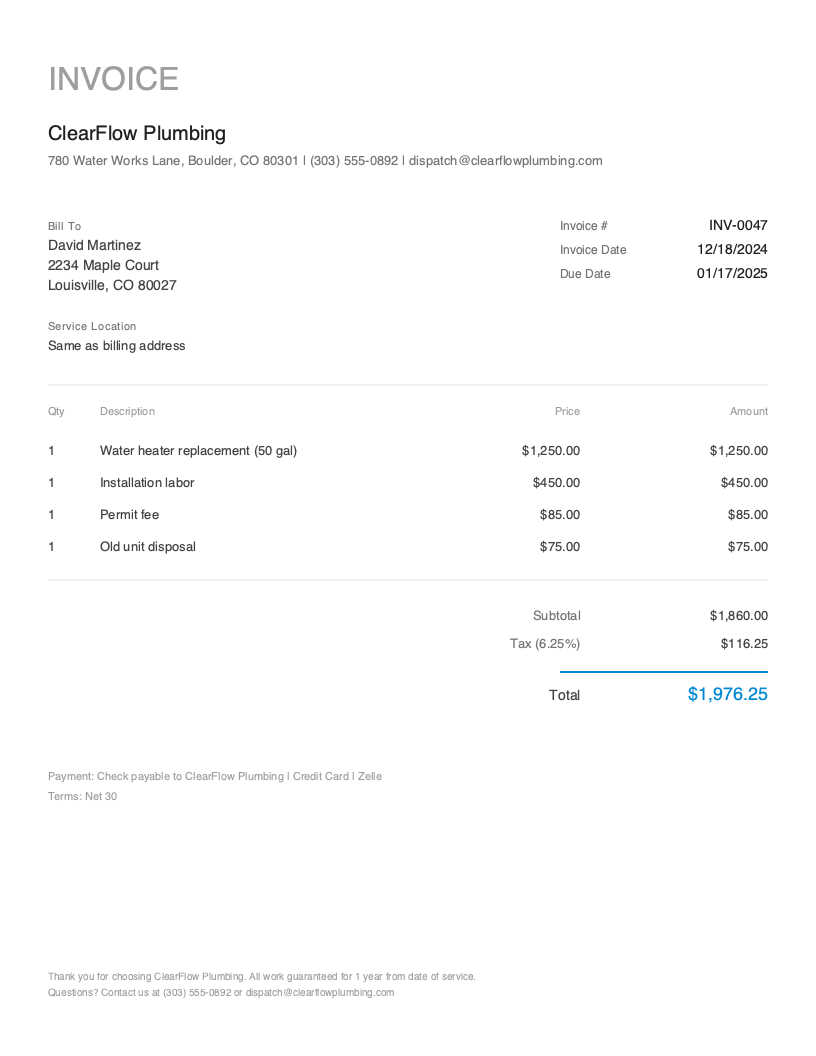Click Terms: Net 30 text
The height and width of the screenshot is (1056, 816).
pos(82,797)
